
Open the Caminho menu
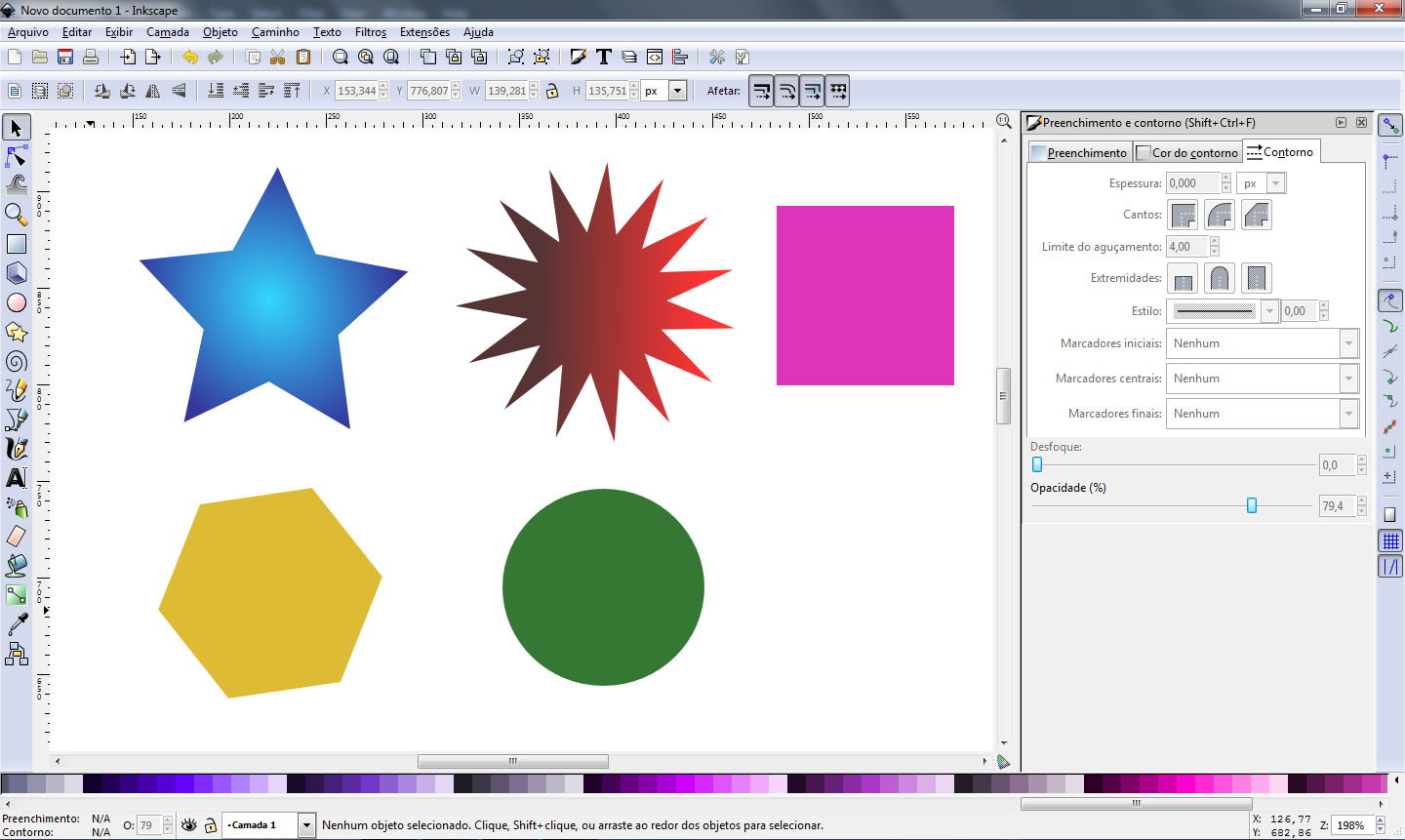275,32
